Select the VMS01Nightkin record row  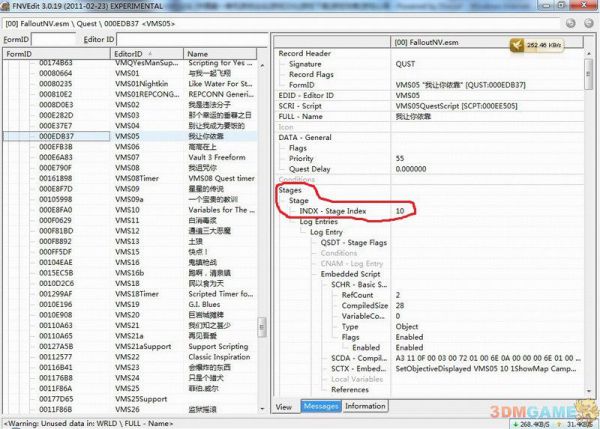[130, 84]
